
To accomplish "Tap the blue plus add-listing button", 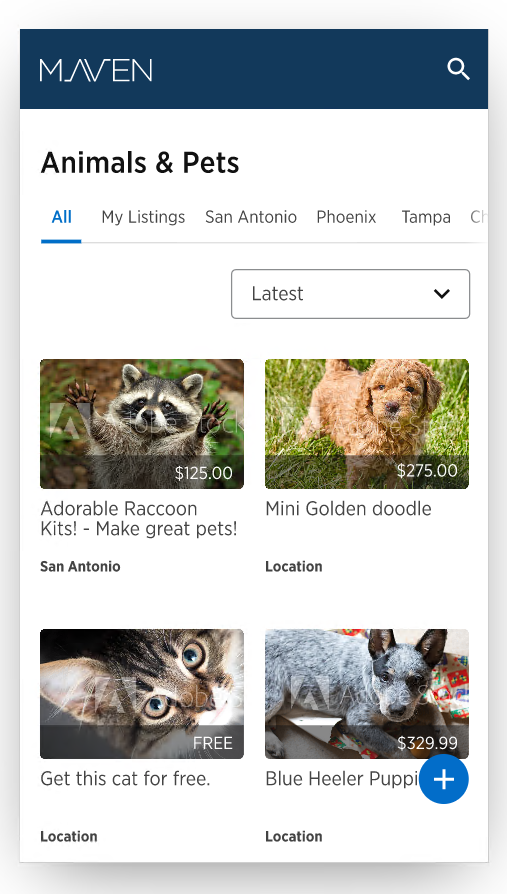I will 444,779.
